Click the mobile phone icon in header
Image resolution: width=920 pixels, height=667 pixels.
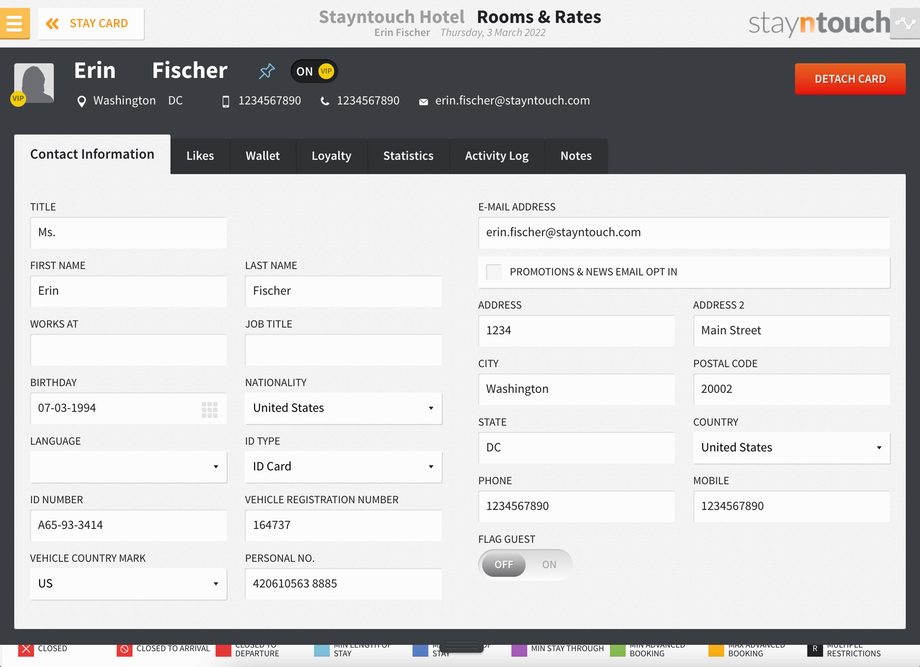click(225, 101)
